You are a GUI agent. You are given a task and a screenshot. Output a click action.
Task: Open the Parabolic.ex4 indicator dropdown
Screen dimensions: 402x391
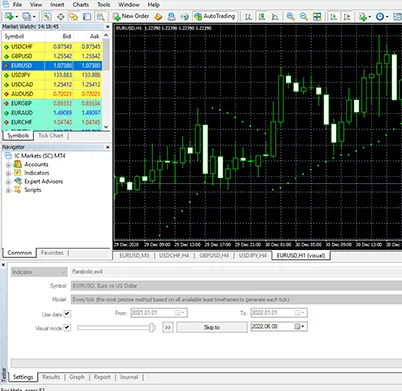236,272
